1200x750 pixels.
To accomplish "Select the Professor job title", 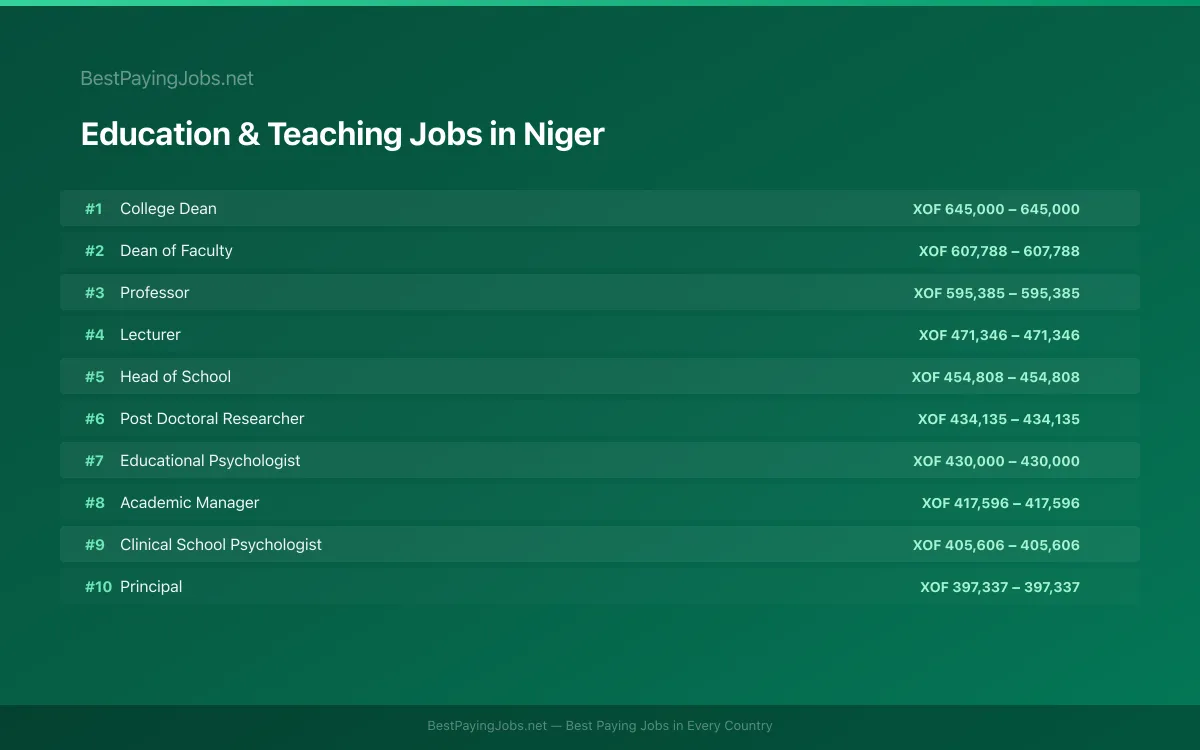I will tap(154, 293).
